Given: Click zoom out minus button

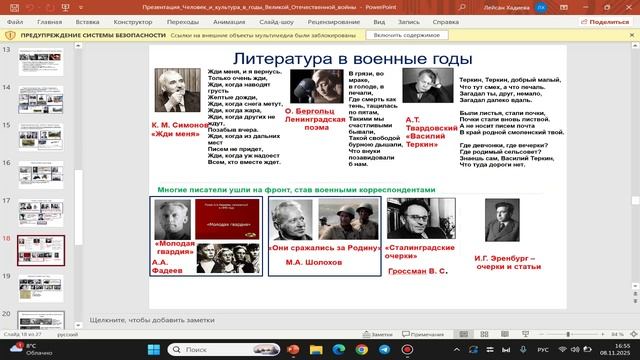Looking at the screenshot, I should 542,334.
